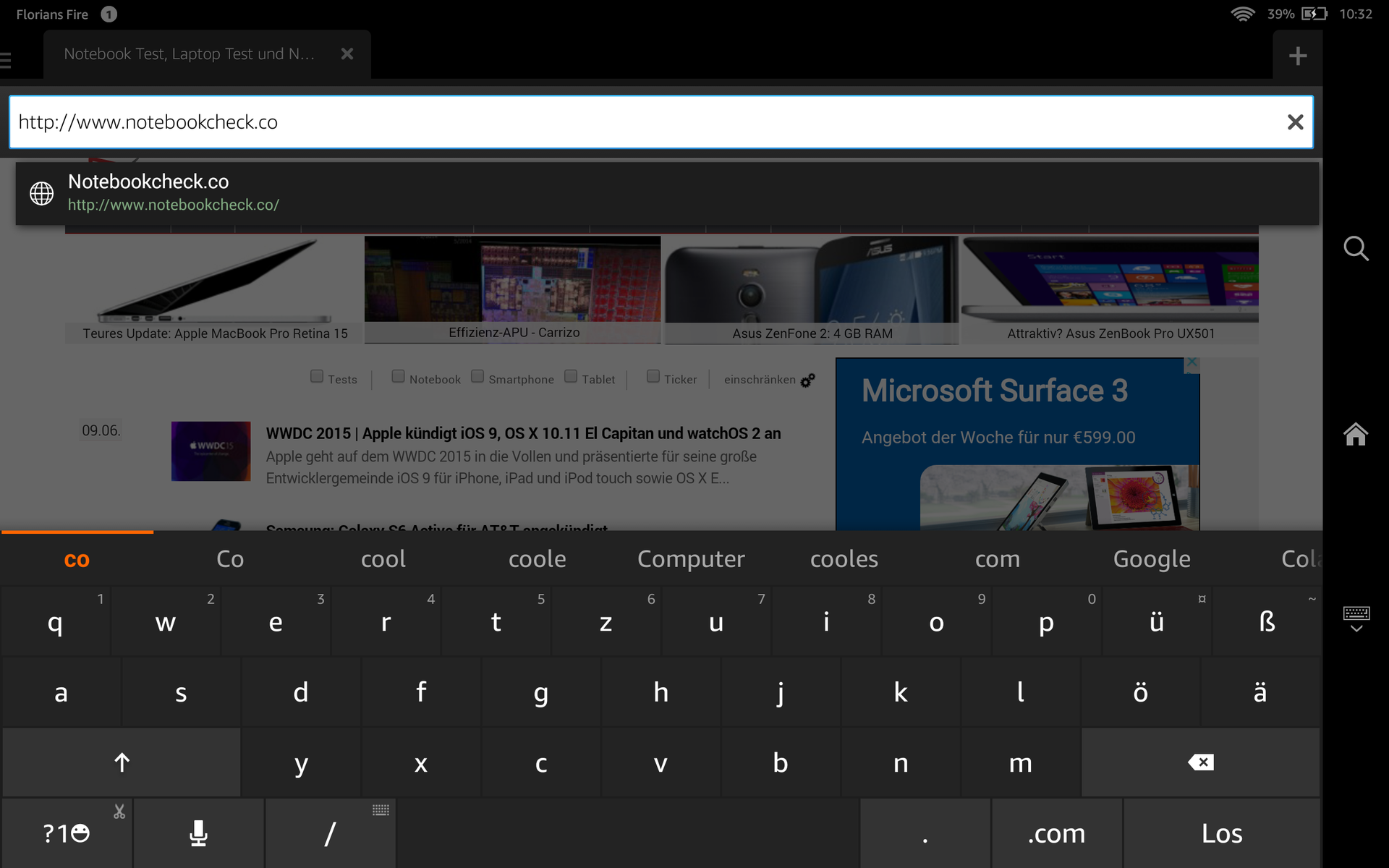Open Asus ZenFone 2 teaser

pyautogui.click(x=812, y=289)
